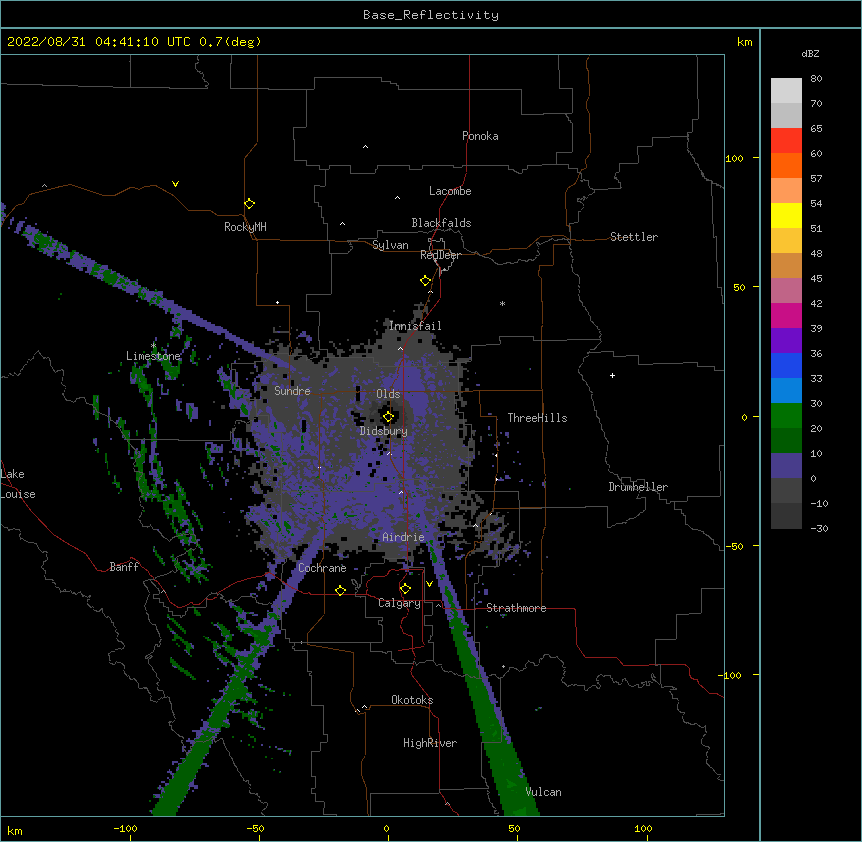Click the white asterisk marker east of Innisfail
This screenshot has height=842, width=862.
(502, 303)
